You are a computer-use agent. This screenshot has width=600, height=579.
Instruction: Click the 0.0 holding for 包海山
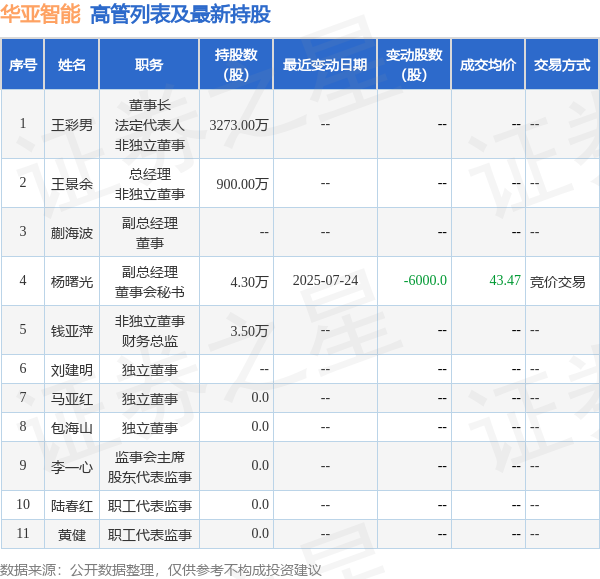click(260, 427)
